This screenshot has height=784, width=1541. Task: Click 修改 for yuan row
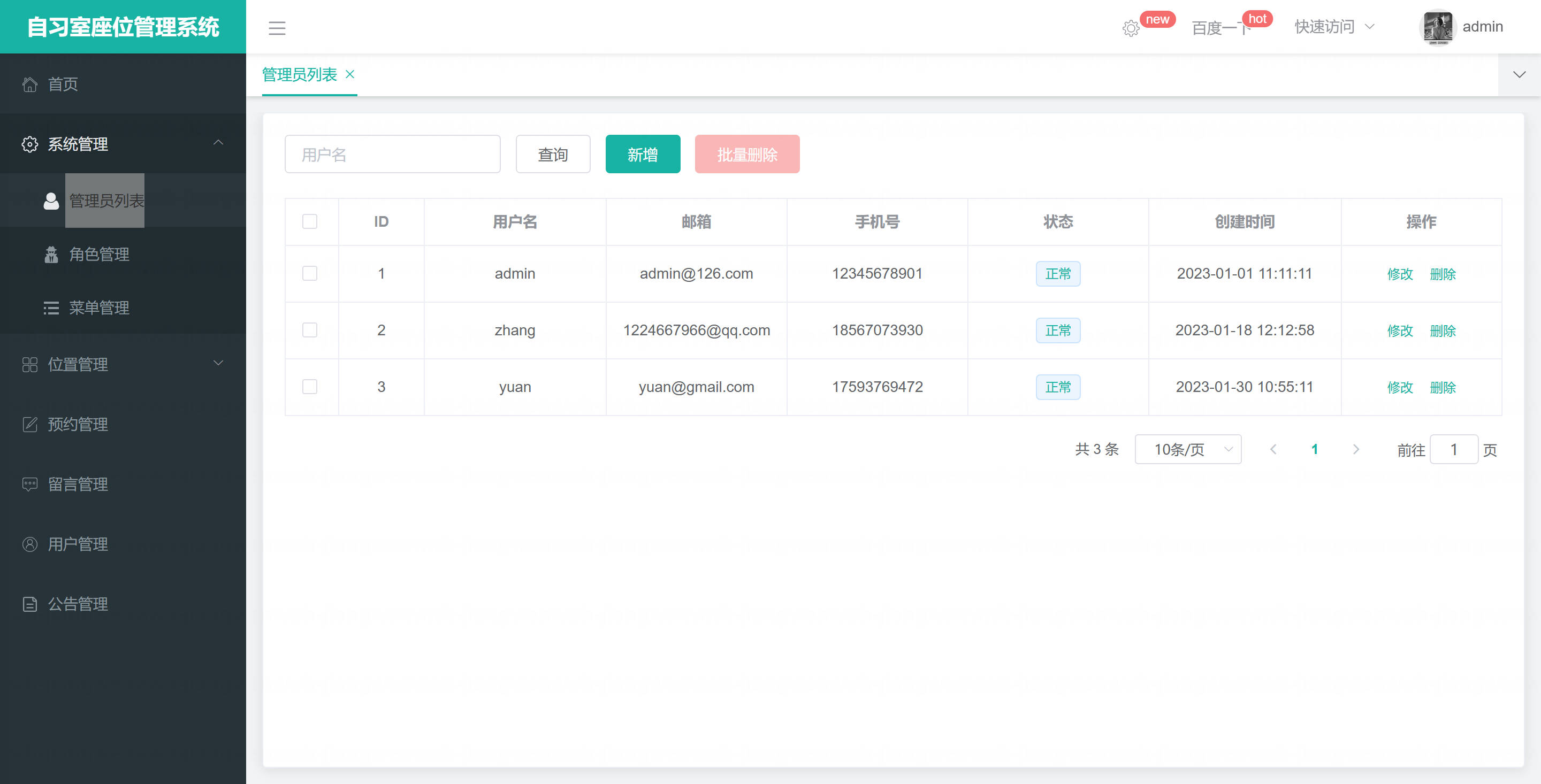[x=1400, y=388]
